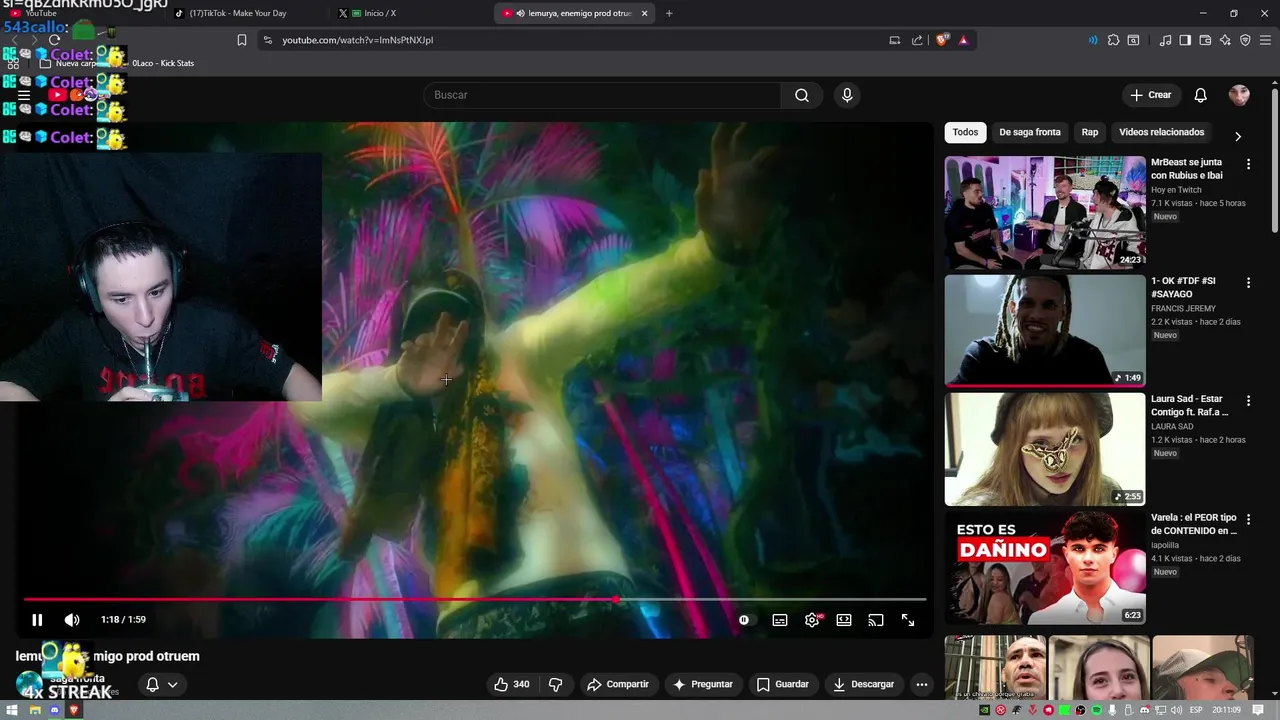Like the video (340 likes)

tap(511, 684)
